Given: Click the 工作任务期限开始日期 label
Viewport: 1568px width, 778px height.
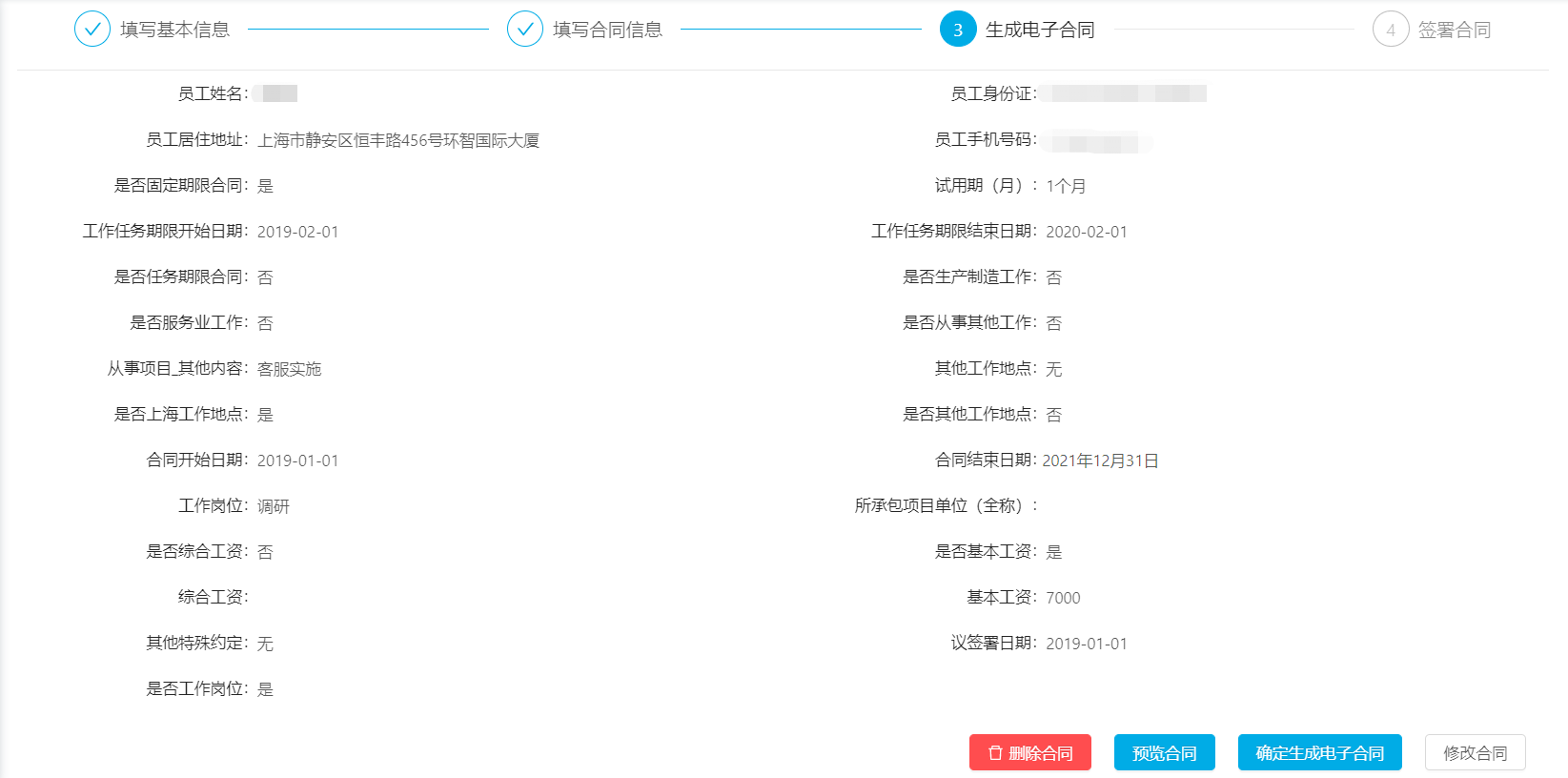Looking at the screenshot, I should [166, 232].
